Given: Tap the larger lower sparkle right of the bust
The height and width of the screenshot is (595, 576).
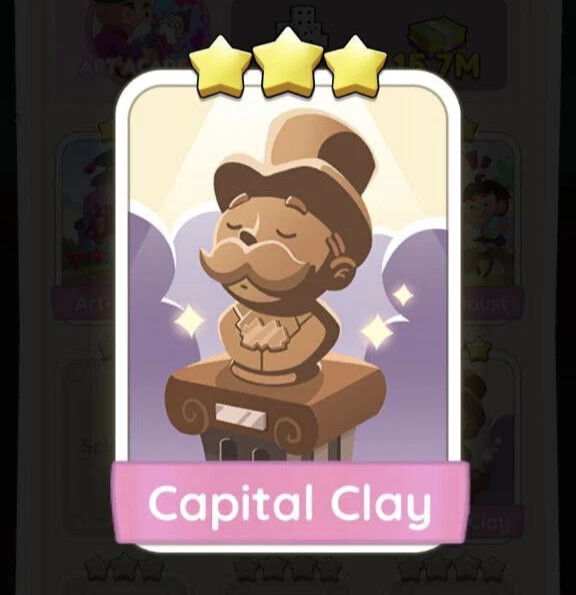Looking at the screenshot, I should (x=377, y=332).
